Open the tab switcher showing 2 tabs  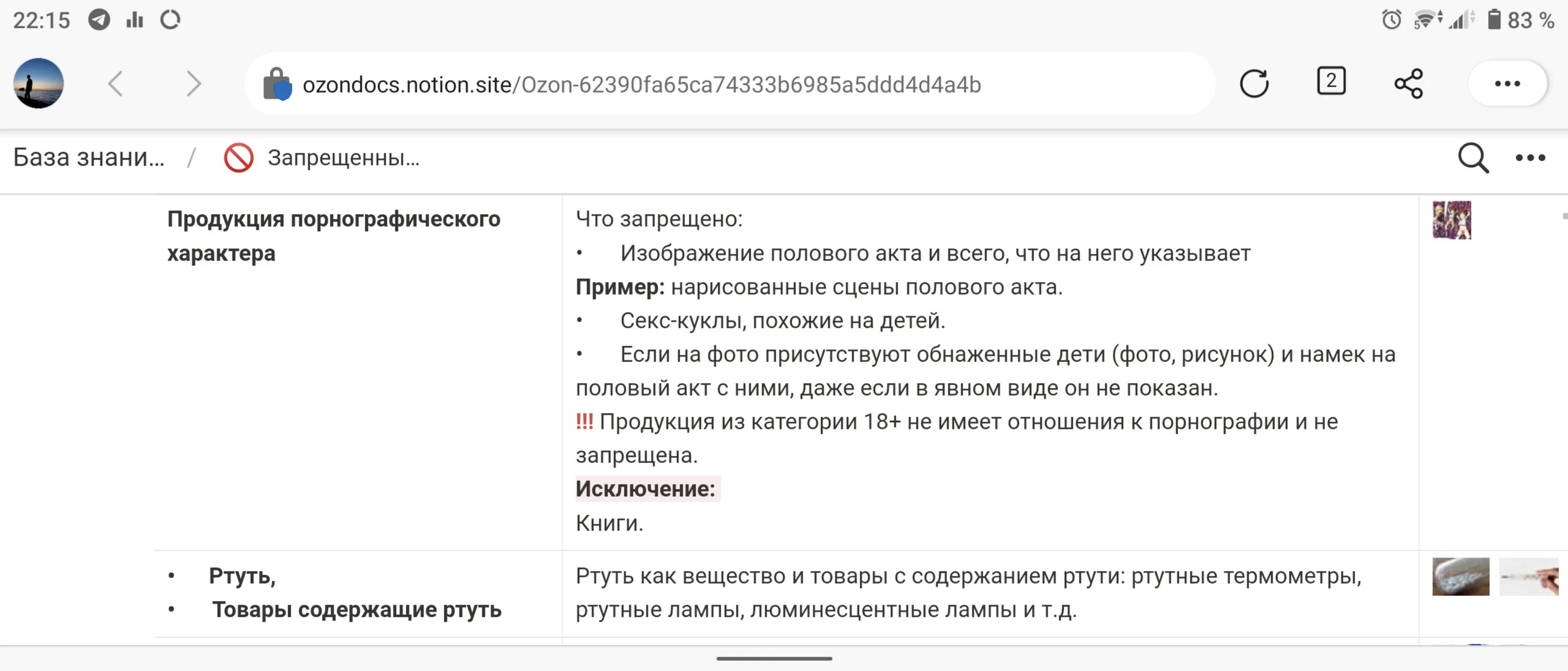[1331, 81]
